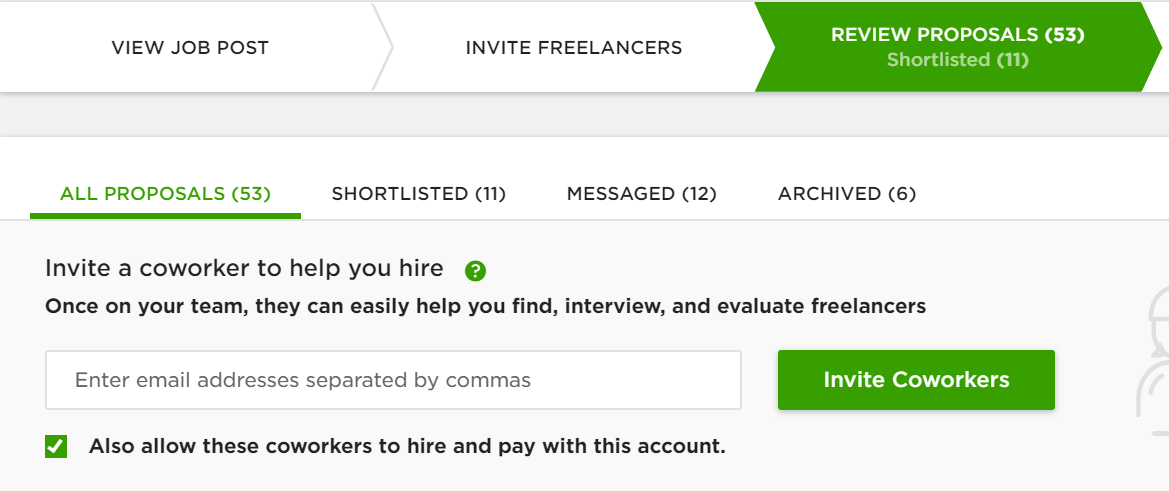This screenshot has height=491, width=1169.
Task: Open the Archived (6) tab
Action: (846, 193)
